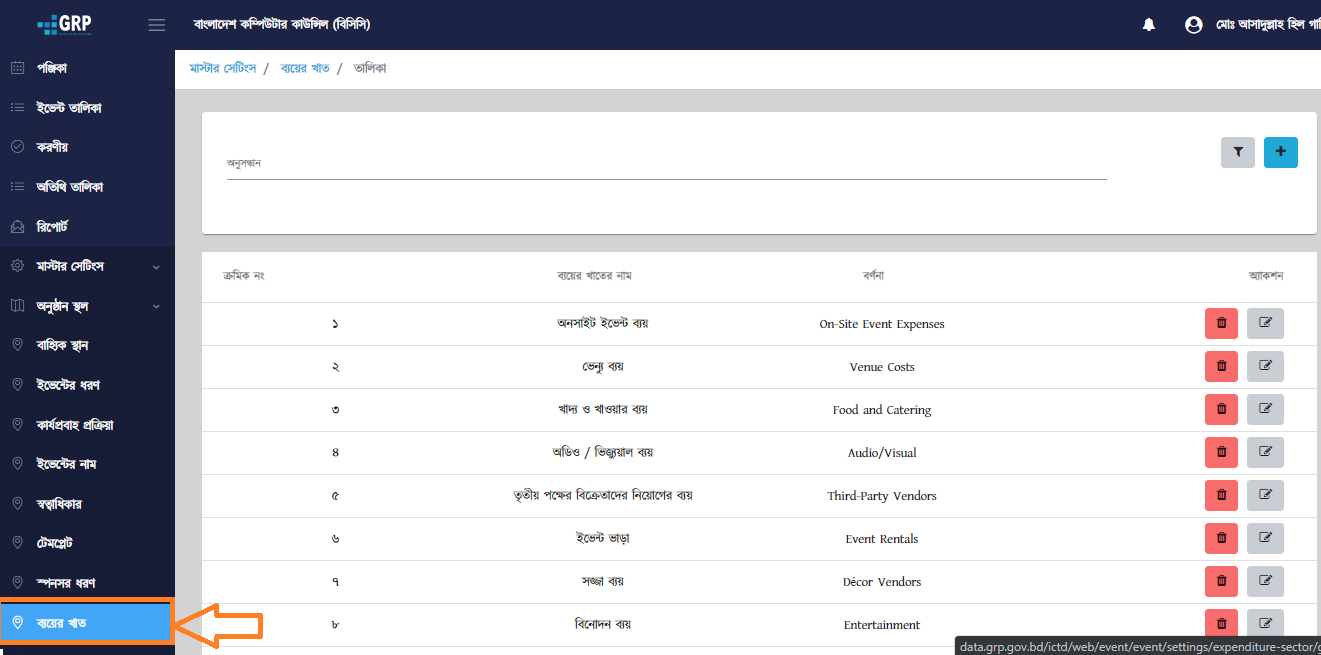Click the অনুসন্ধান search field
Image resolution: width=1321 pixels, height=655 pixels.
[666, 163]
